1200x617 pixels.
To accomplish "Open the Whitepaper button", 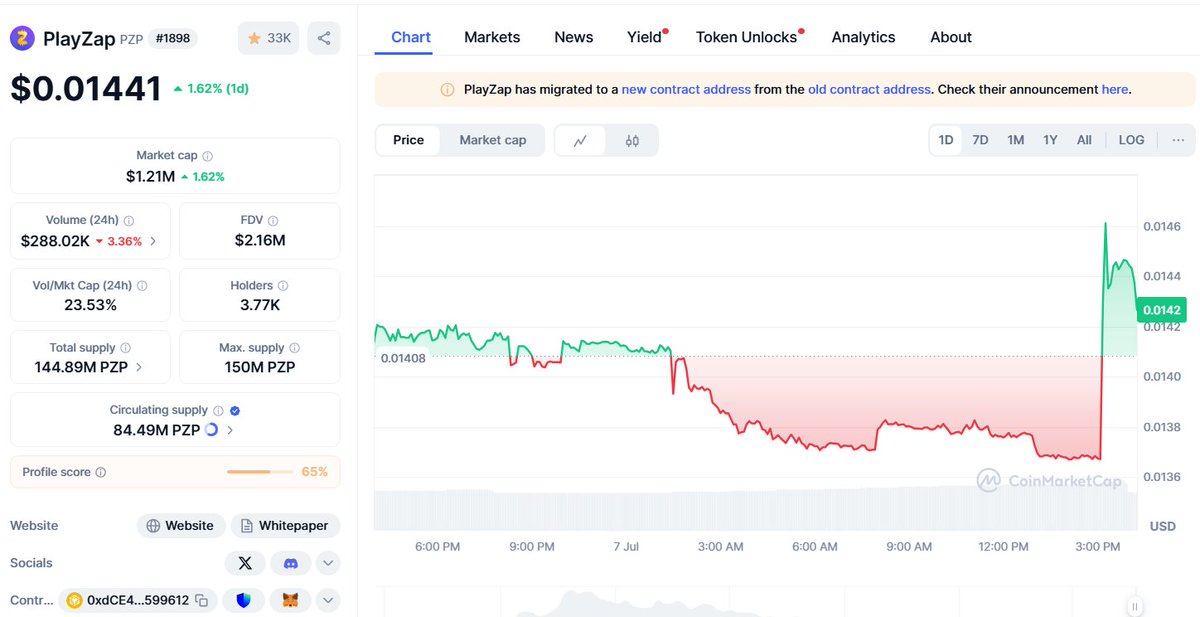I will click(x=285, y=525).
